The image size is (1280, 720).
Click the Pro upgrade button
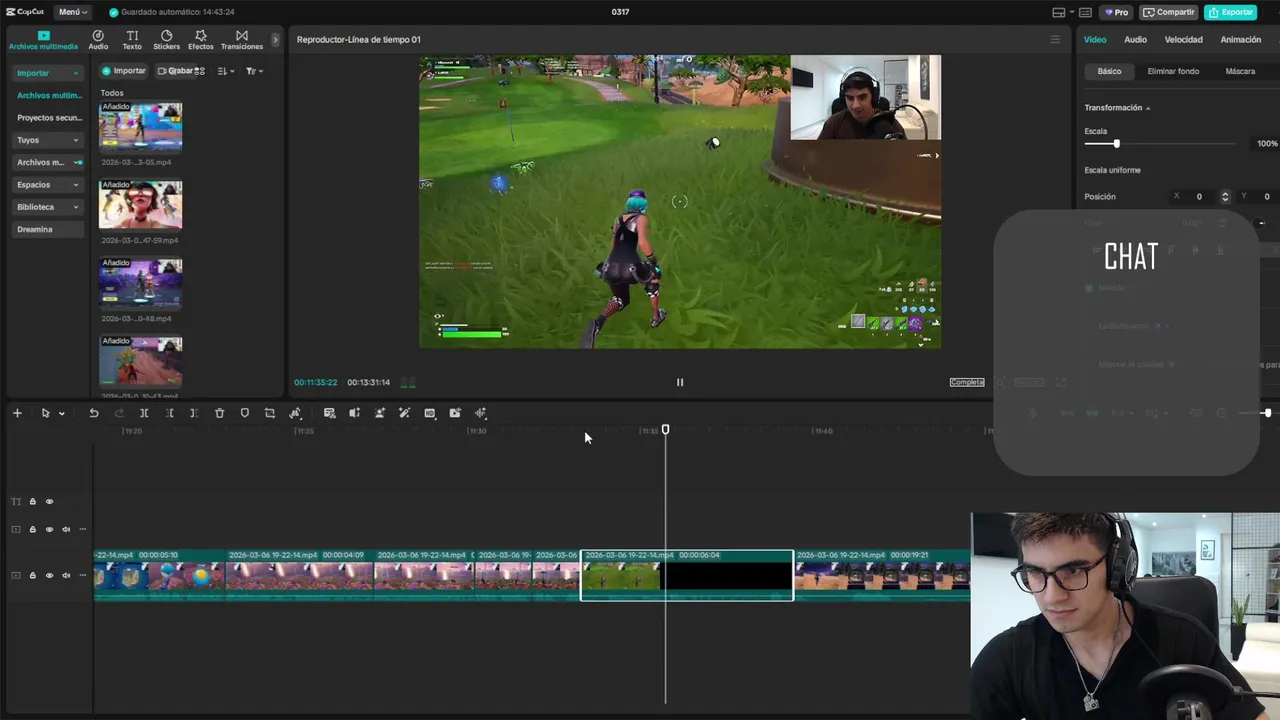tap(1116, 12)
